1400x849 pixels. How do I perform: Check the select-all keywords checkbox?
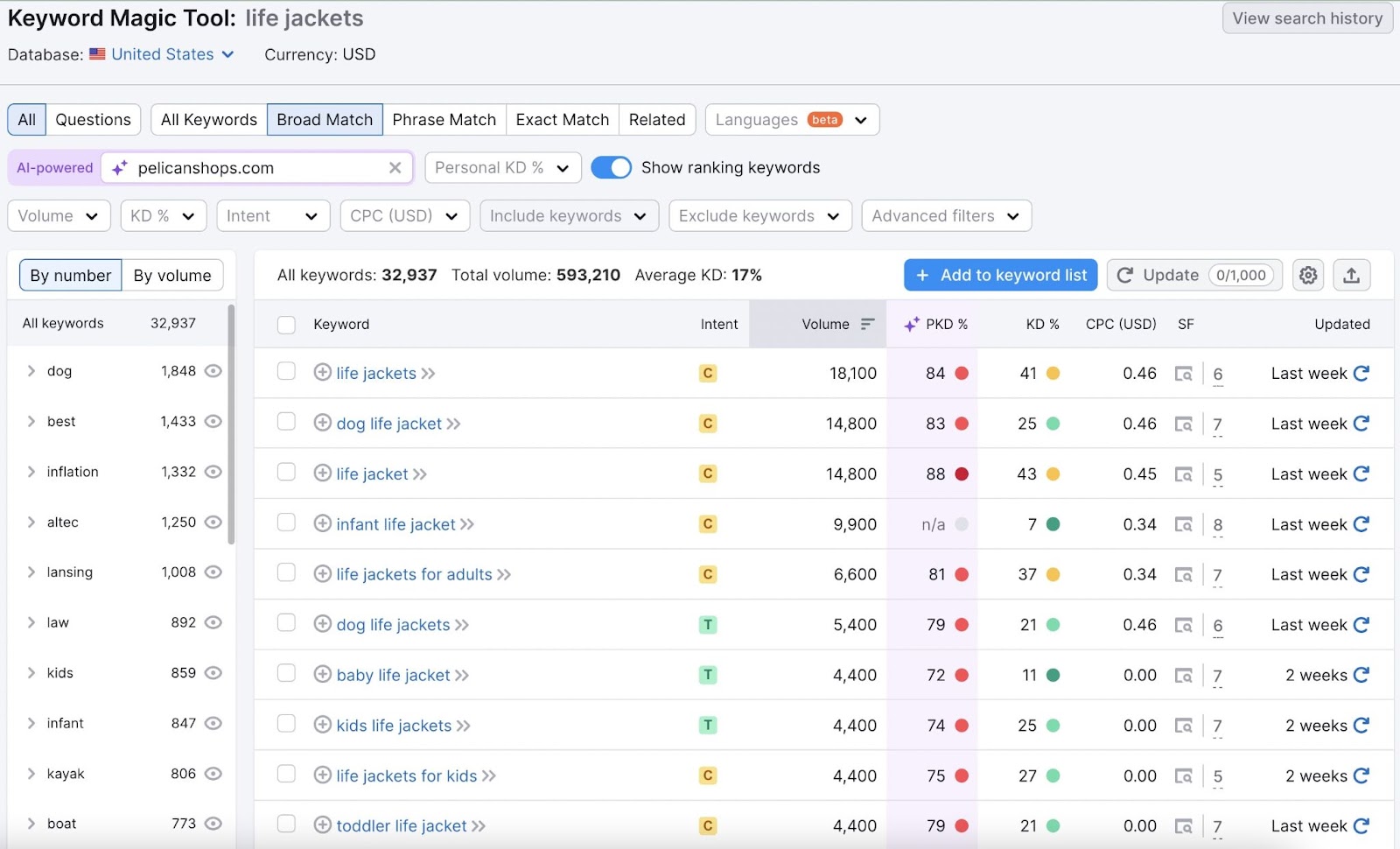(x=286, y=325)
